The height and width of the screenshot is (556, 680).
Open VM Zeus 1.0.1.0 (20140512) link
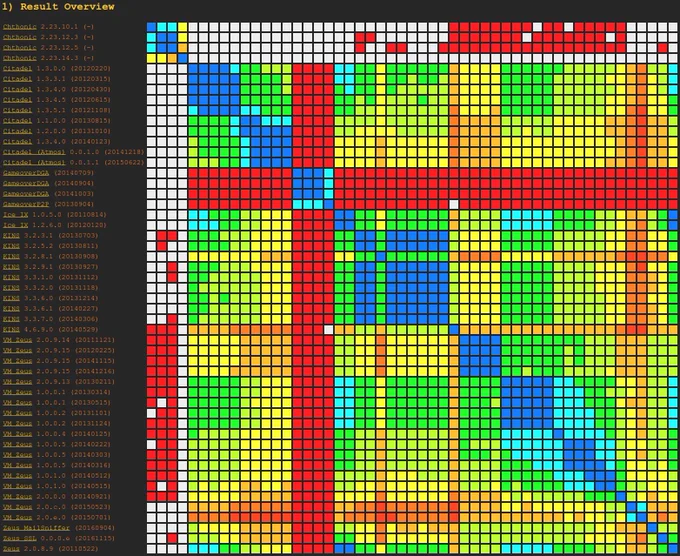tap(17, 475)
